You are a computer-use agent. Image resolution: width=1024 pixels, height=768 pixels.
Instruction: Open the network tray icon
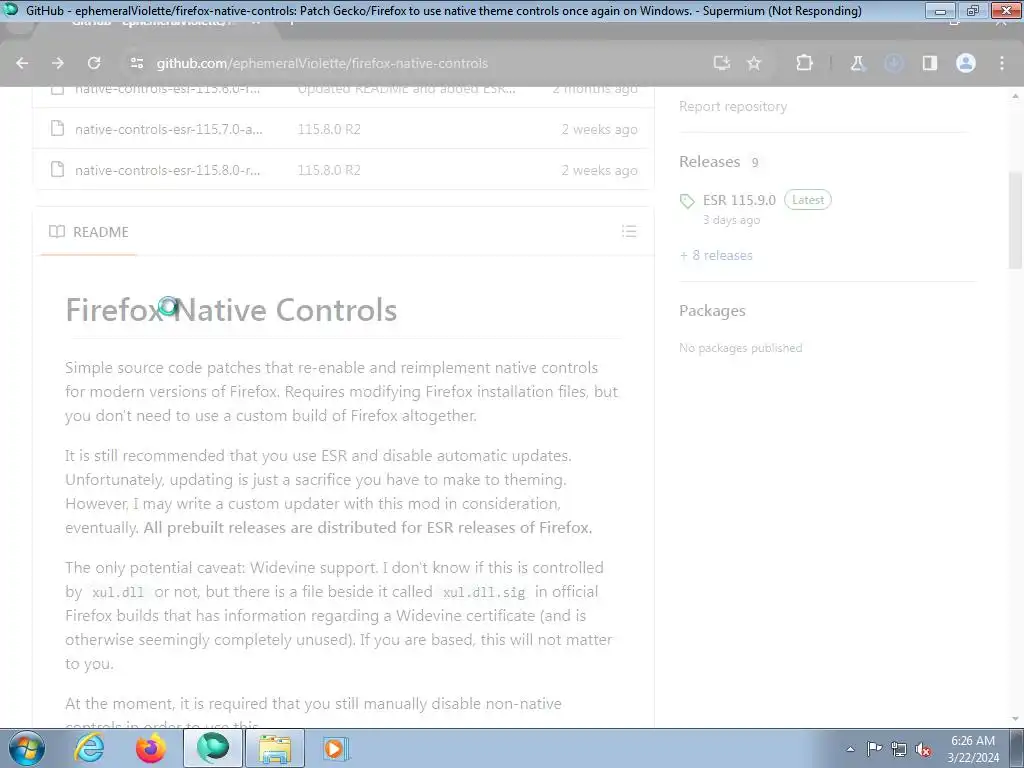(899, 749)
